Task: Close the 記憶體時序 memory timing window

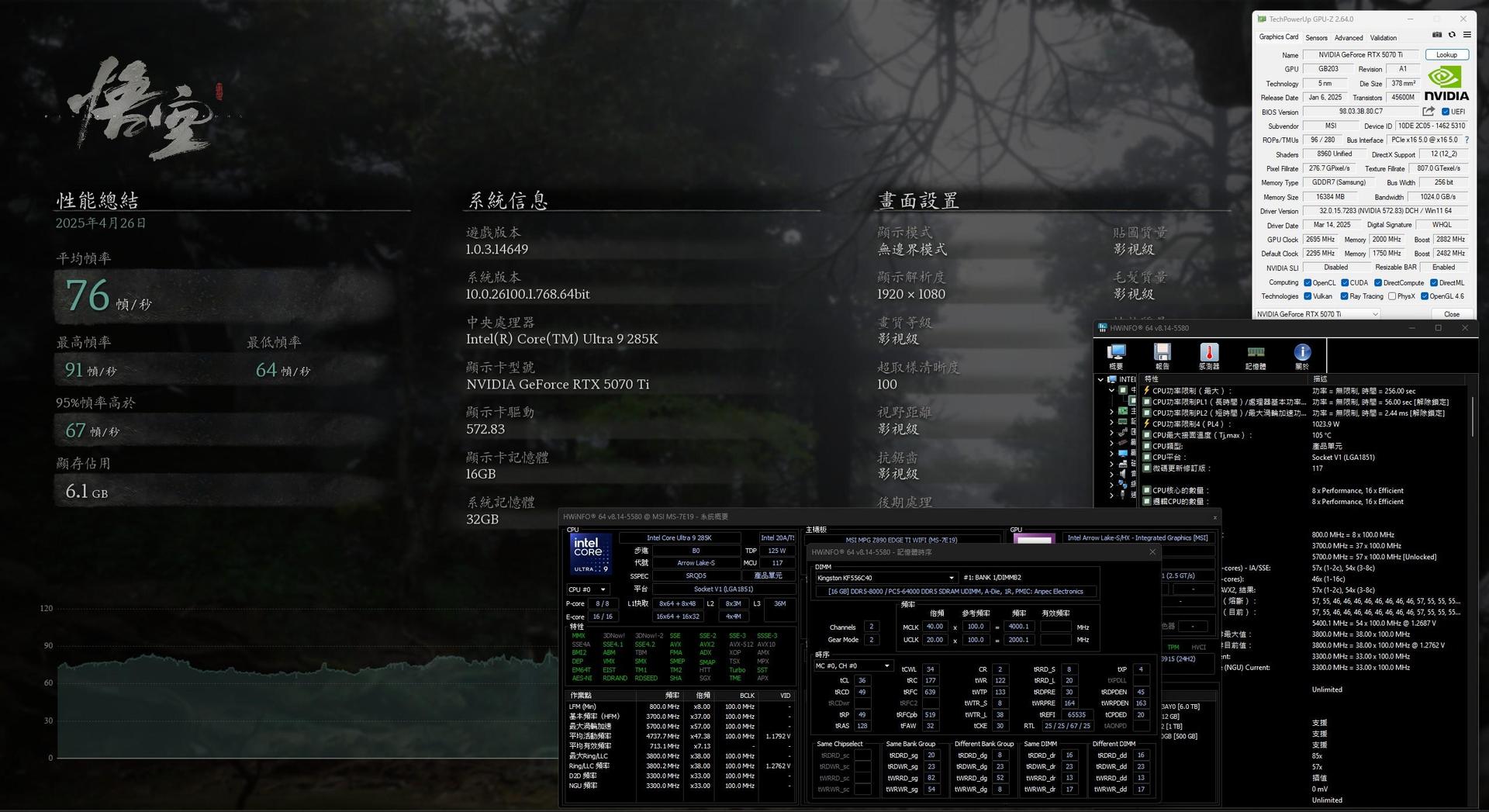Action: [x=1152, y=552]
